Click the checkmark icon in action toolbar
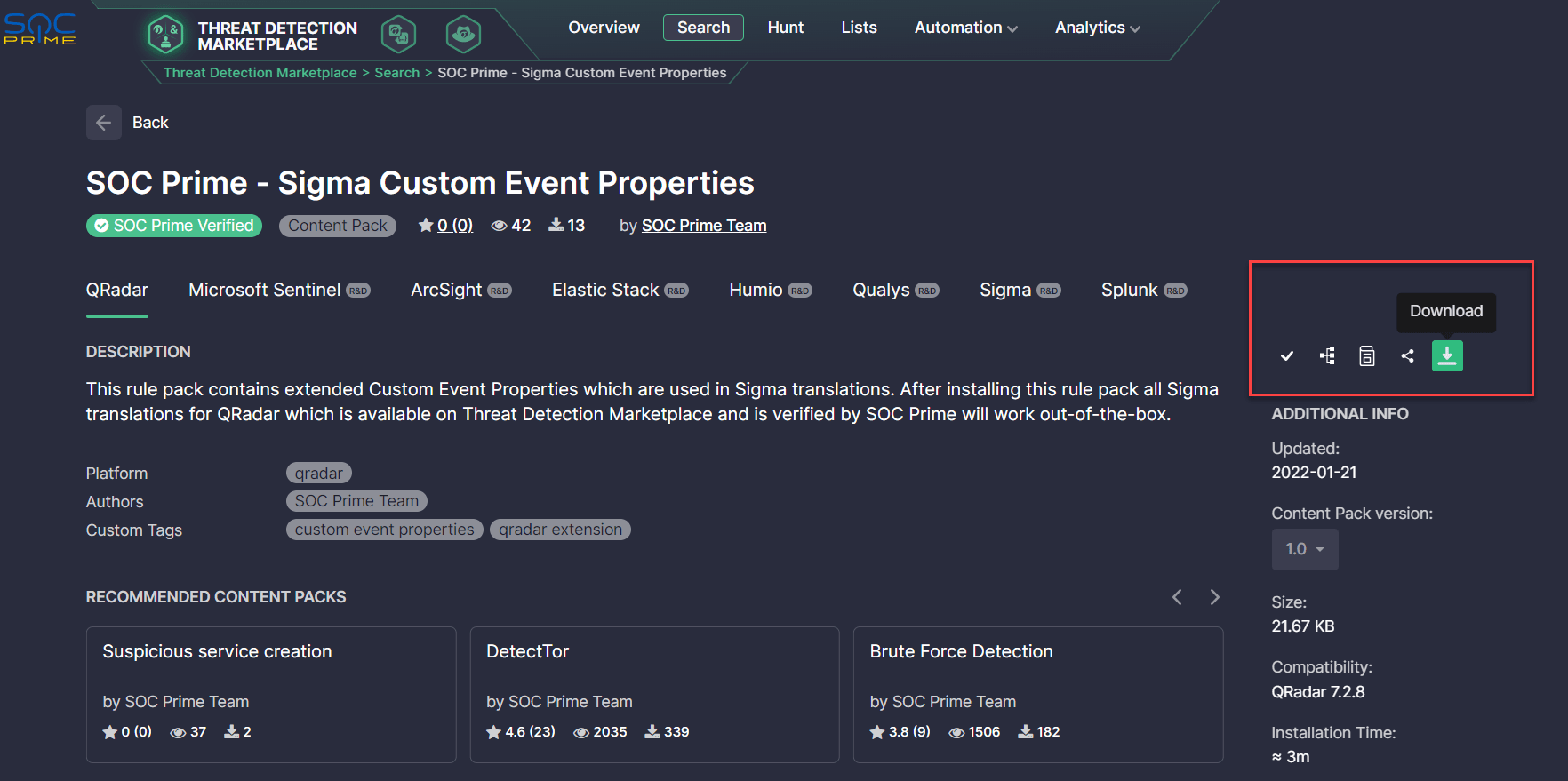The image size is (1568, 781). (x=1286, y=356)
